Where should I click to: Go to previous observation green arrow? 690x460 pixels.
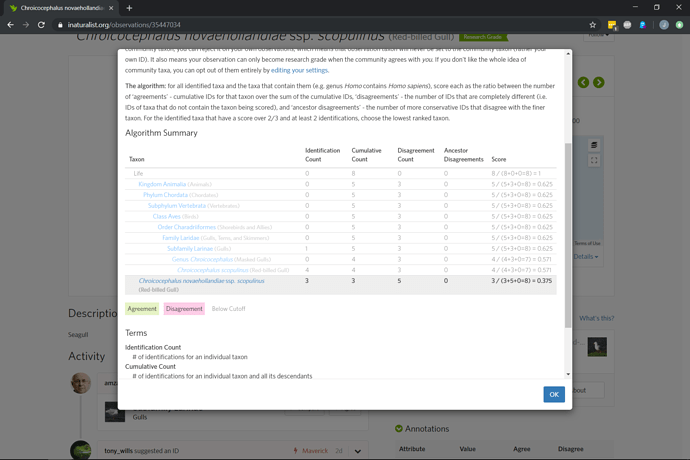click(584, 82)
